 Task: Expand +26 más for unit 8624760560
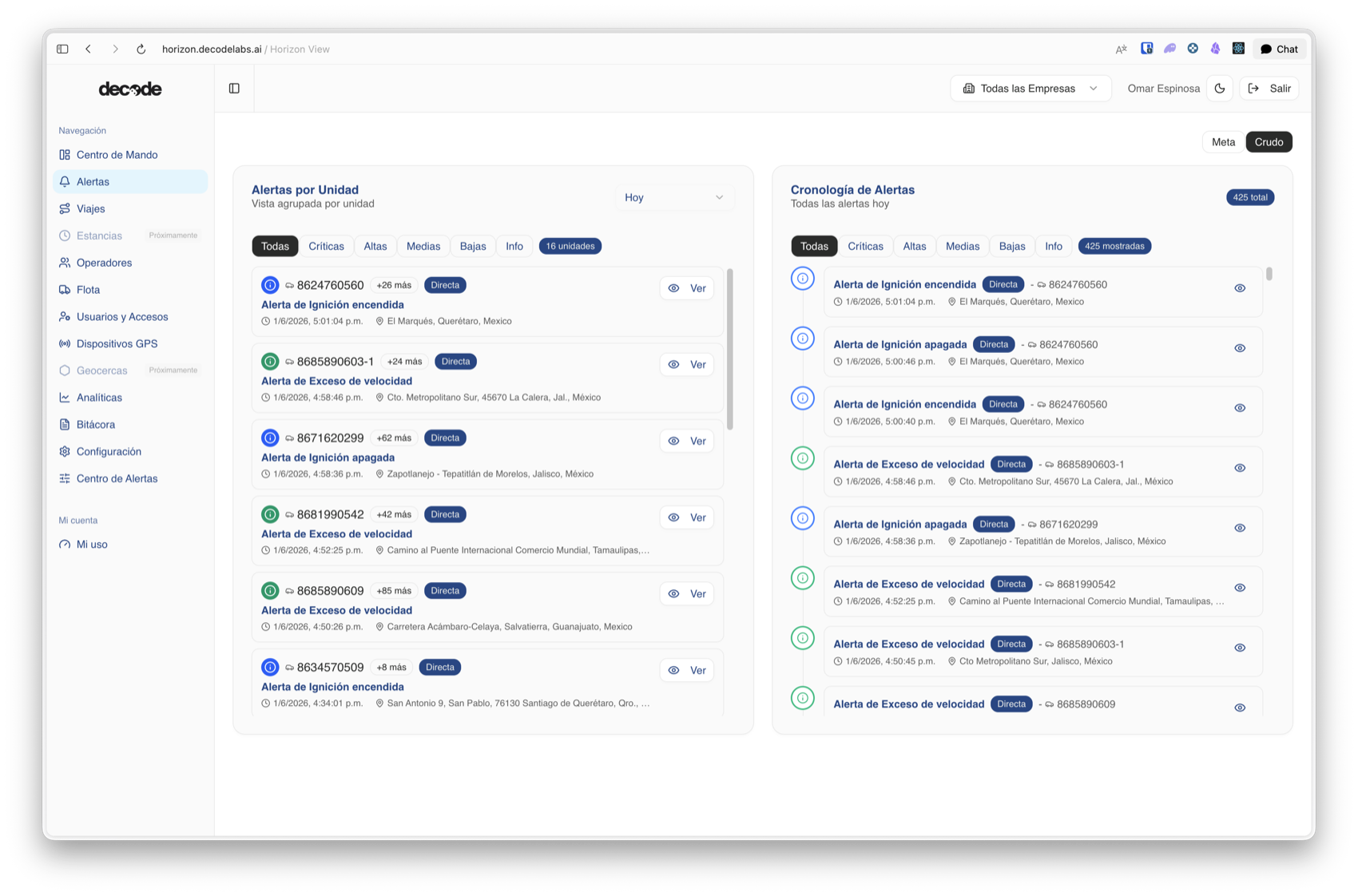[x=394, y=285]
